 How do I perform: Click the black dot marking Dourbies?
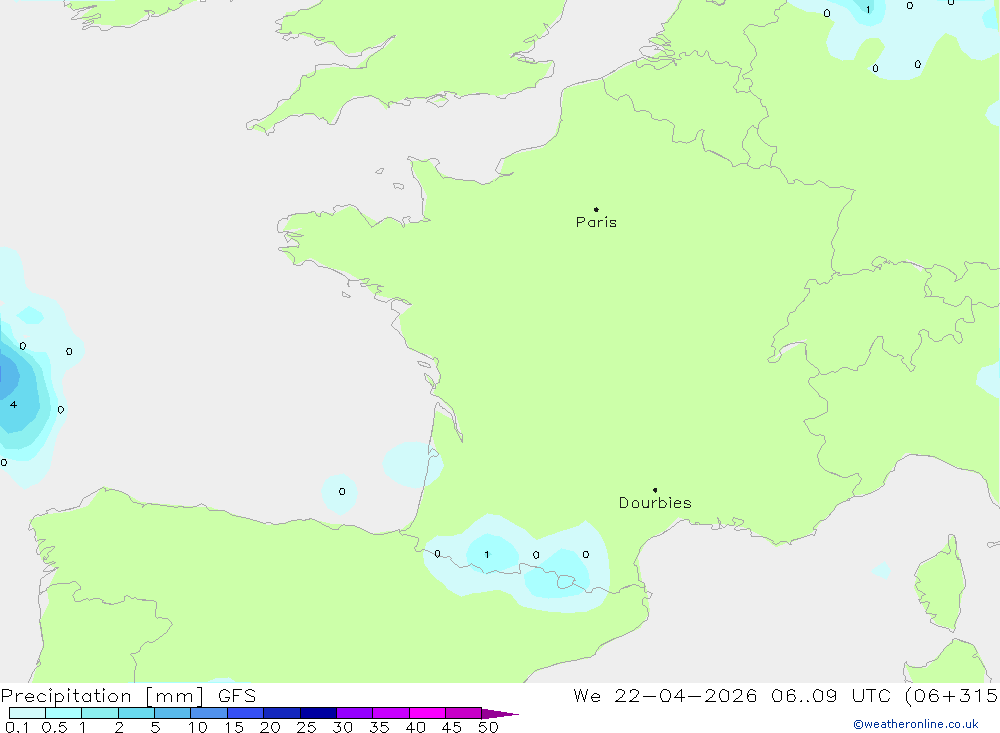point(655,490)
